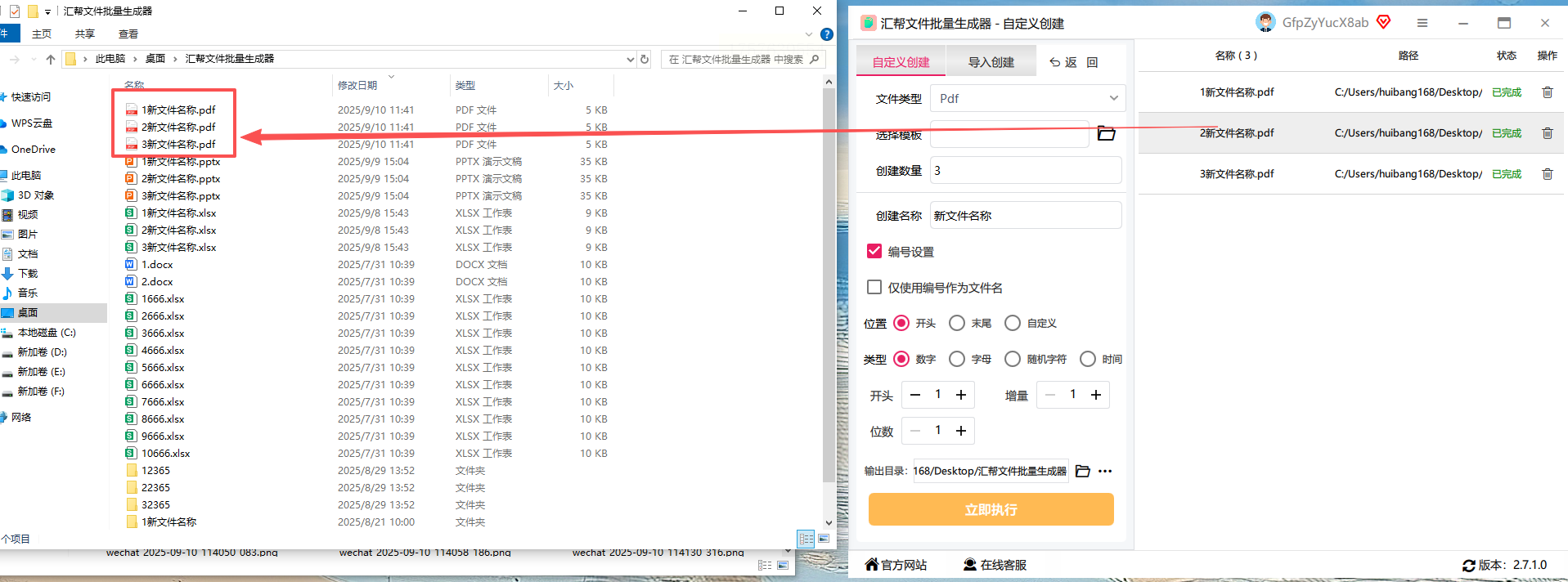Click the three-dot more options icon
Image resolution: width=1568 pixels, height=582 pixels.
pyautogui.click(x=1105, y=471)
